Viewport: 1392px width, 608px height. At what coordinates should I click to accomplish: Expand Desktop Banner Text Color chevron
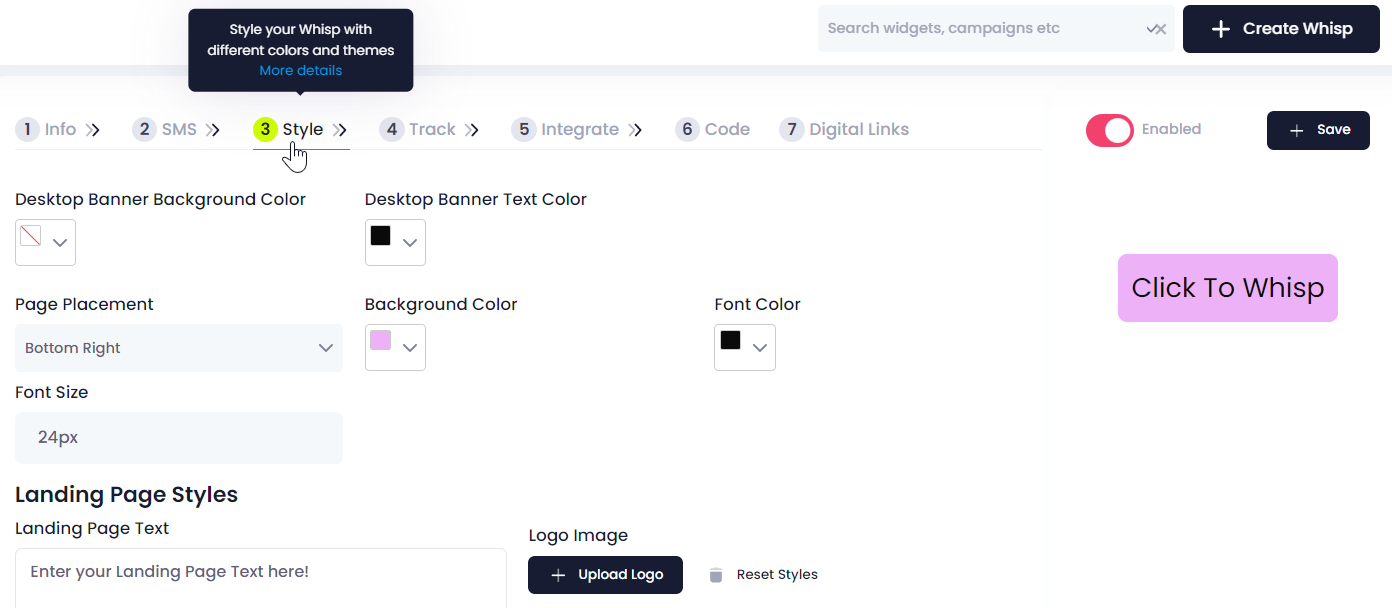410,243
